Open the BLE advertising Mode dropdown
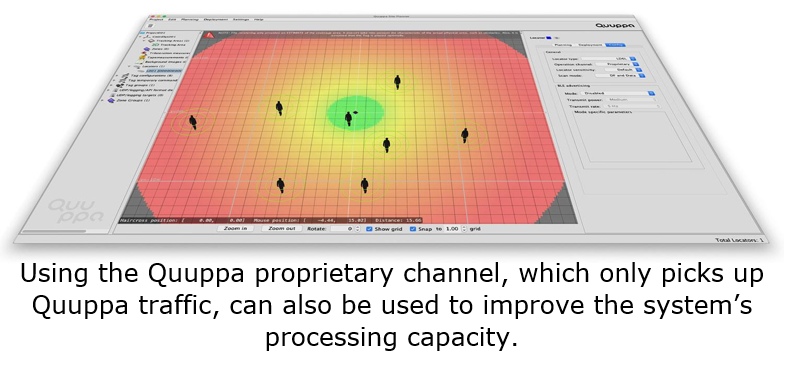The width and height of the screenshot is (789, 366). pos(617,93)
